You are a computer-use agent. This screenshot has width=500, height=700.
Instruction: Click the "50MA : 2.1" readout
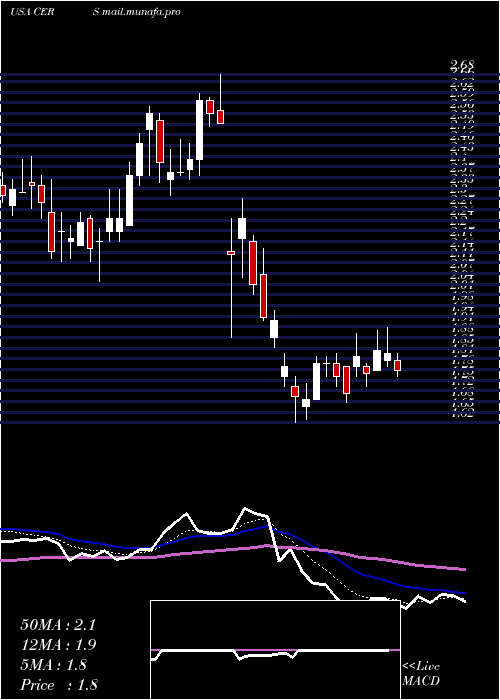[58, 625]
